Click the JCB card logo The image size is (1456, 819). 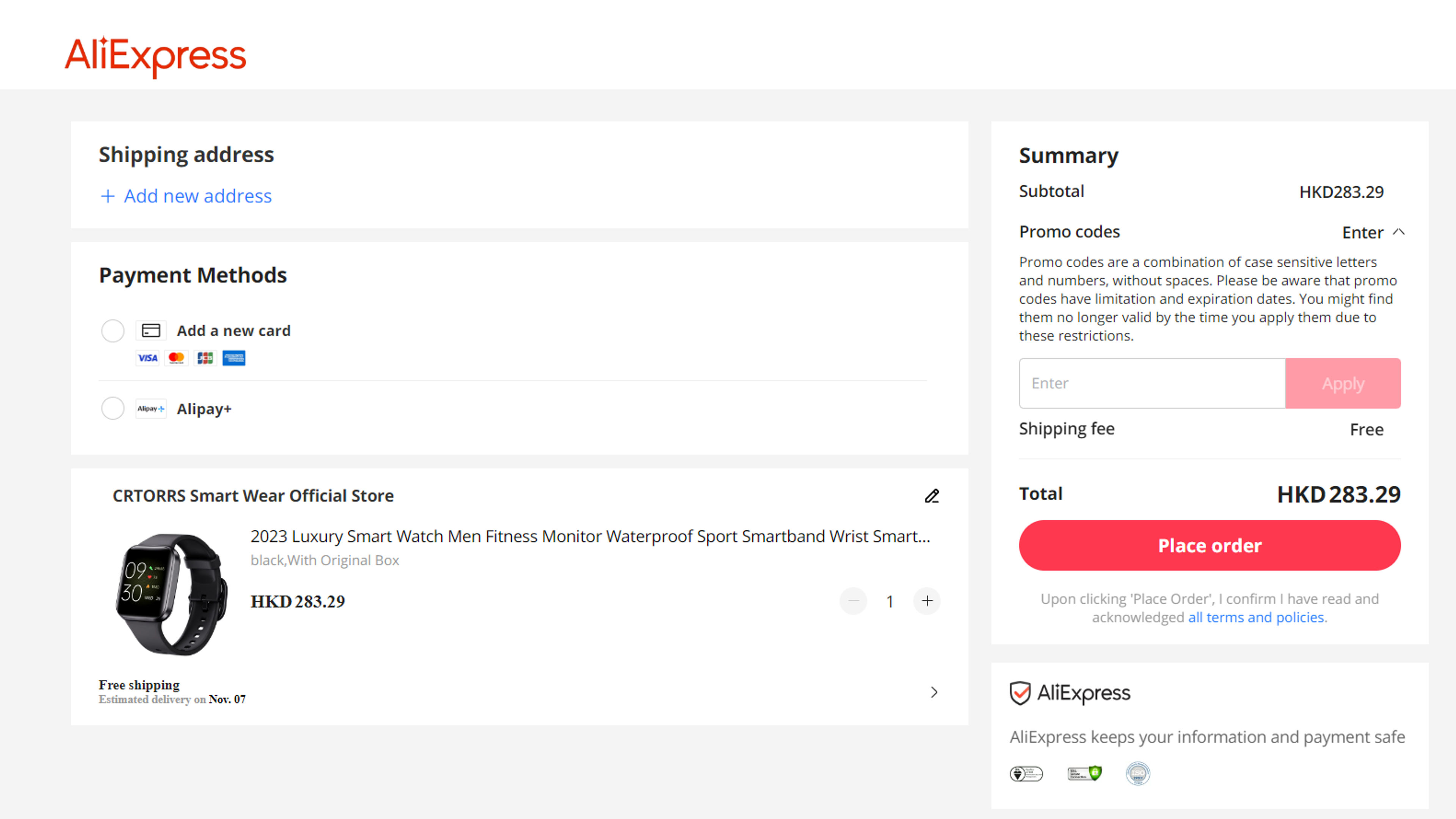coord(205,358)
